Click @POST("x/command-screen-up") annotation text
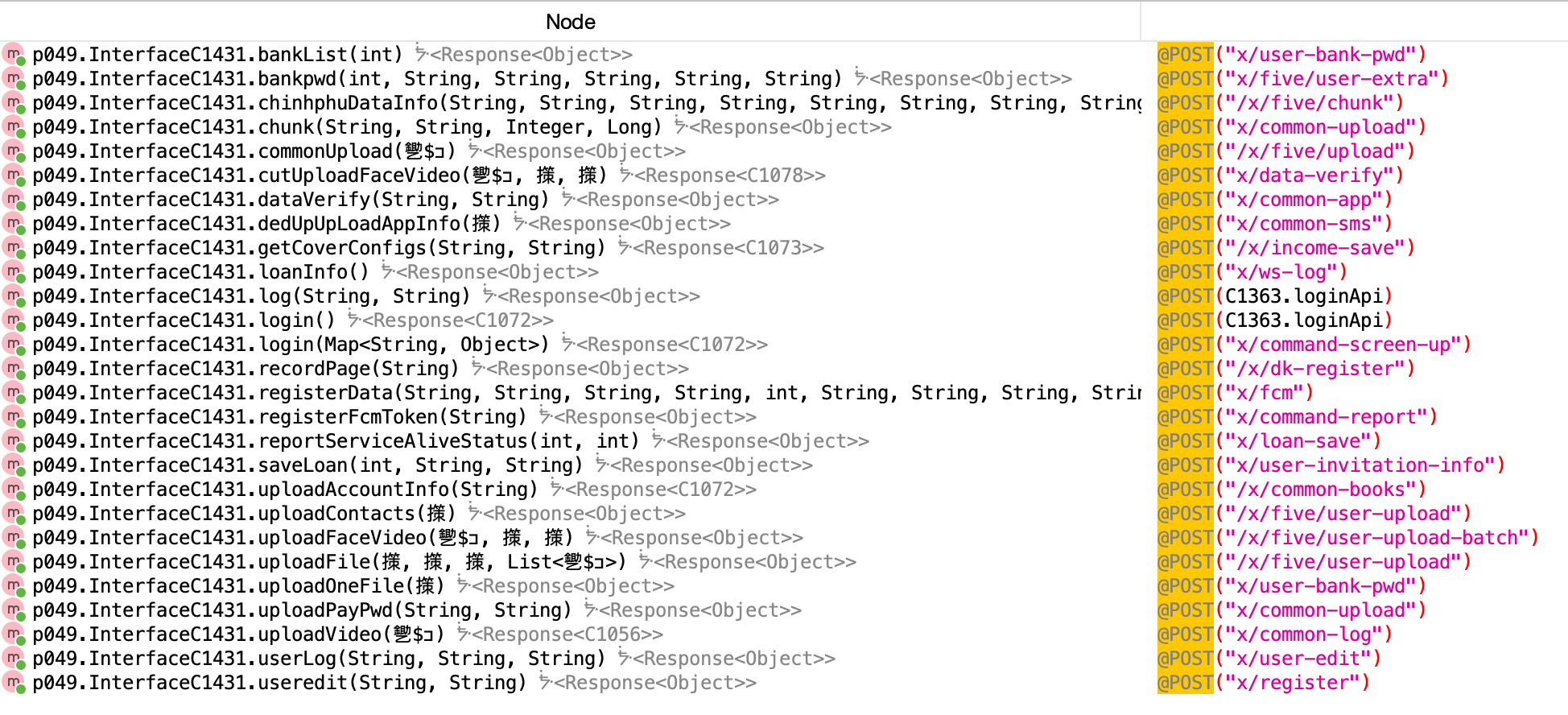This screenshot has width=1568, height=715. (x=1314, y=345)
